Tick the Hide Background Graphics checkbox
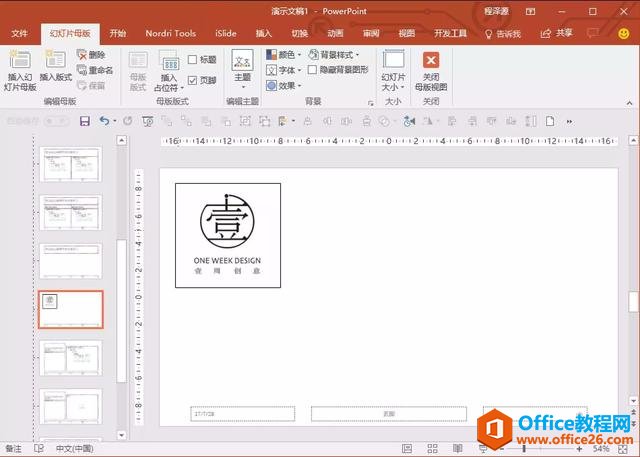Viewport: 640px width, 457px height. coord(312,70)
